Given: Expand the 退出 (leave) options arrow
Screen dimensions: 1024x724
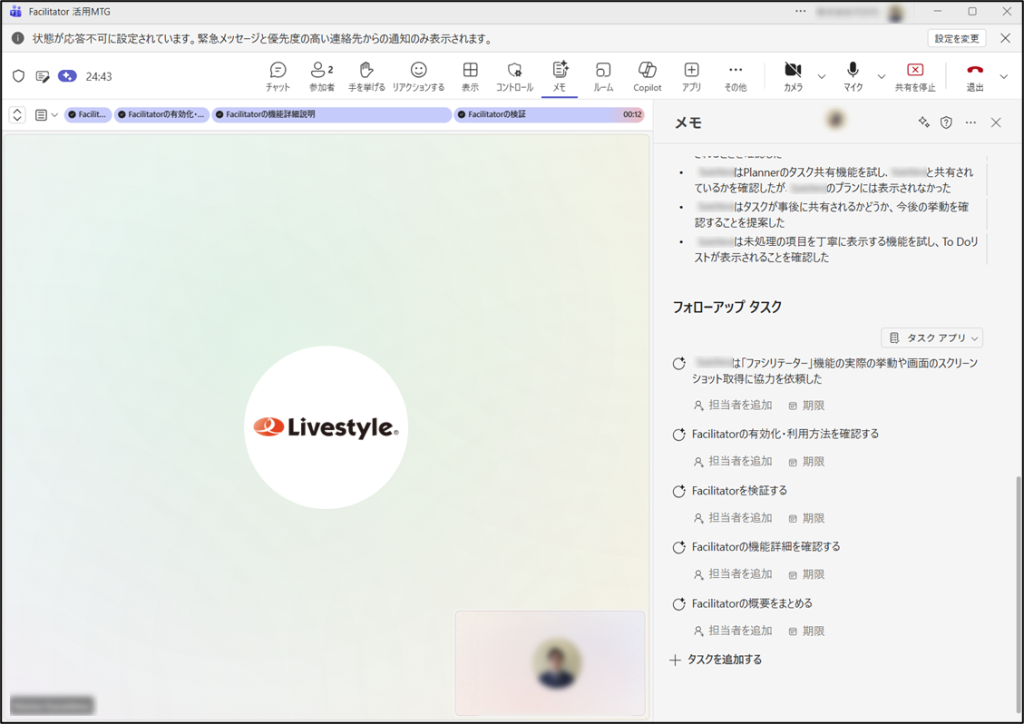Looking at the screenshot, I should point(1004,77).
